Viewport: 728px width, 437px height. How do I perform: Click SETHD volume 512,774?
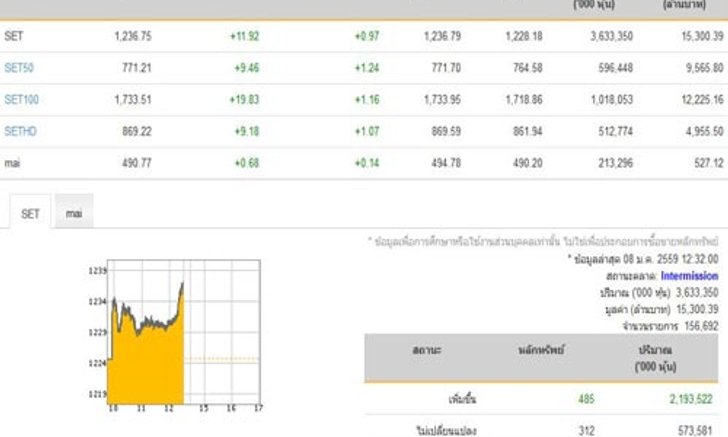[616, 131]
